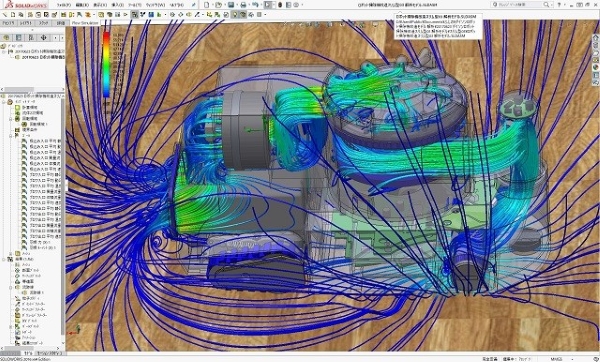Click the velocity color legend bar
The image size is (600, 362).
pyautogui.click(x=106, y=64)
